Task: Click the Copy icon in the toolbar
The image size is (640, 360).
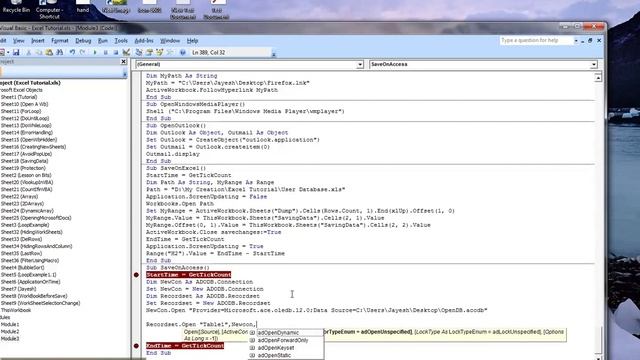Action: point(39,52)
